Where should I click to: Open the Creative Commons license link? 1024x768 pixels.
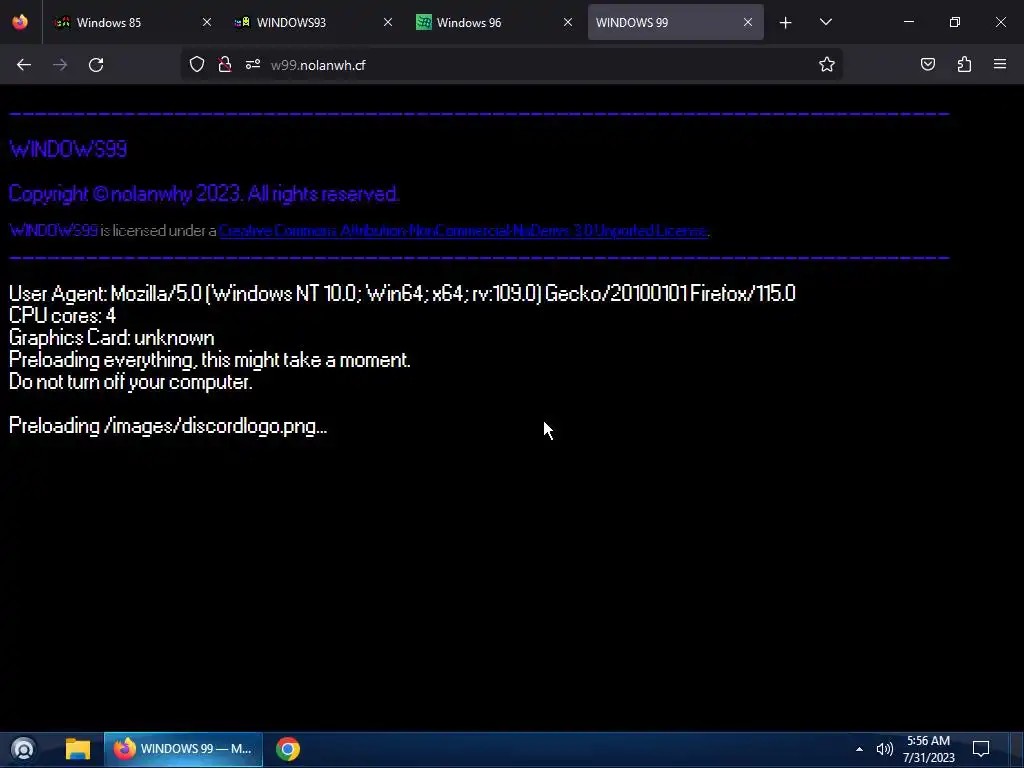[463, 231]
